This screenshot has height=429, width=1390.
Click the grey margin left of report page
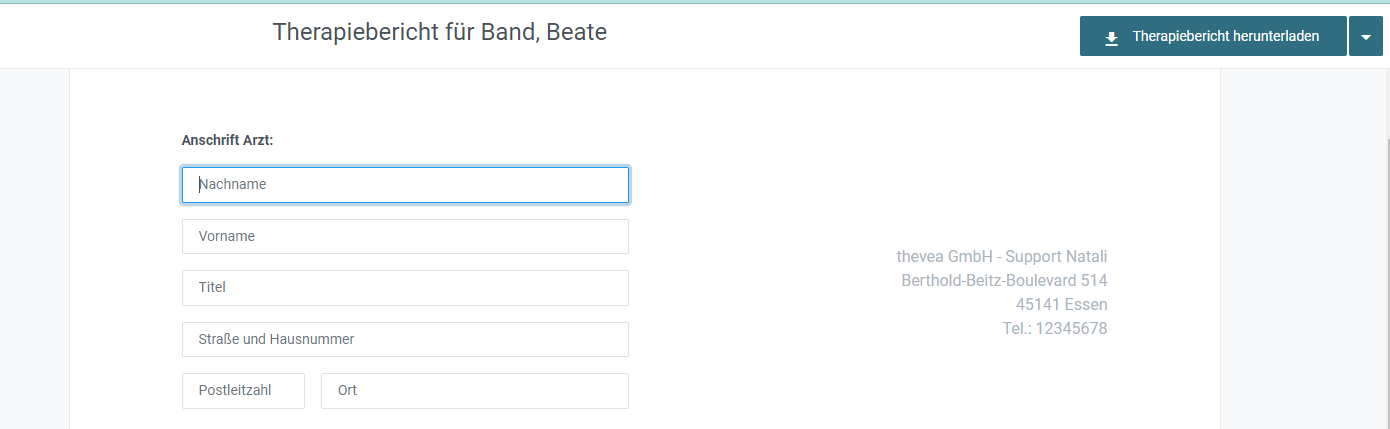tap(34, 250)
